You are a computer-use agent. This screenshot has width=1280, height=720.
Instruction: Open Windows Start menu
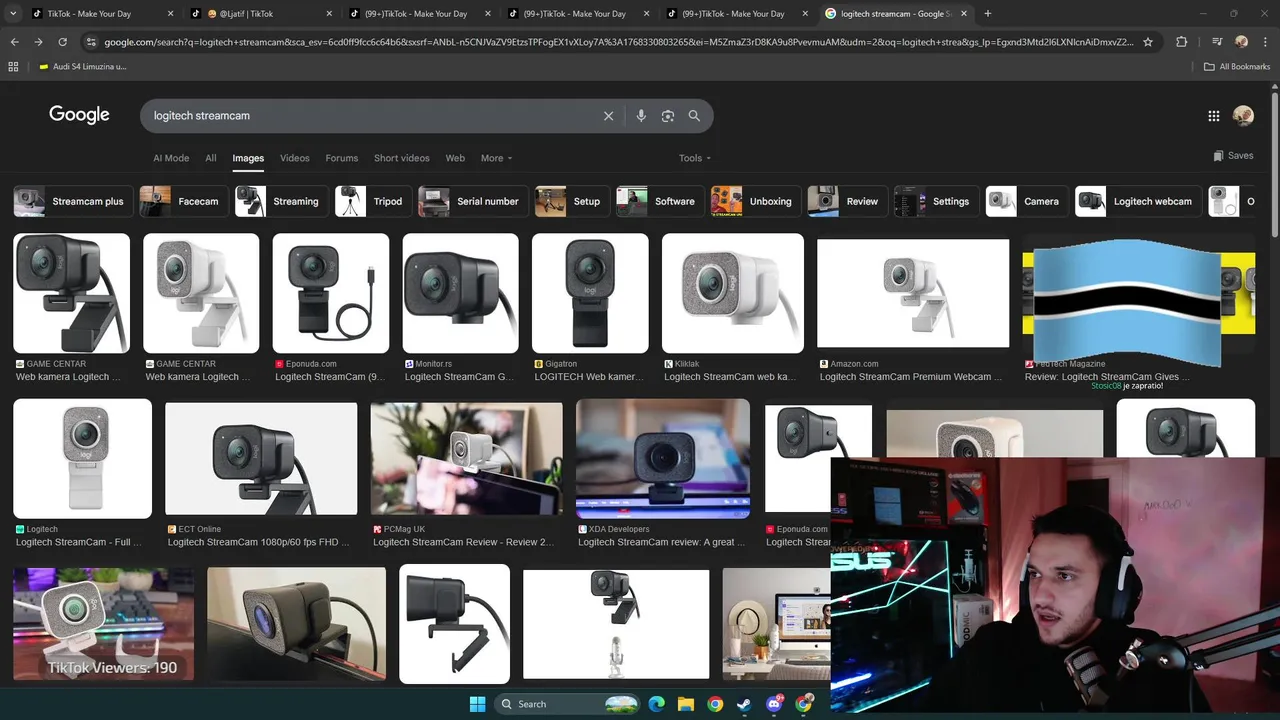pos(477,704)
